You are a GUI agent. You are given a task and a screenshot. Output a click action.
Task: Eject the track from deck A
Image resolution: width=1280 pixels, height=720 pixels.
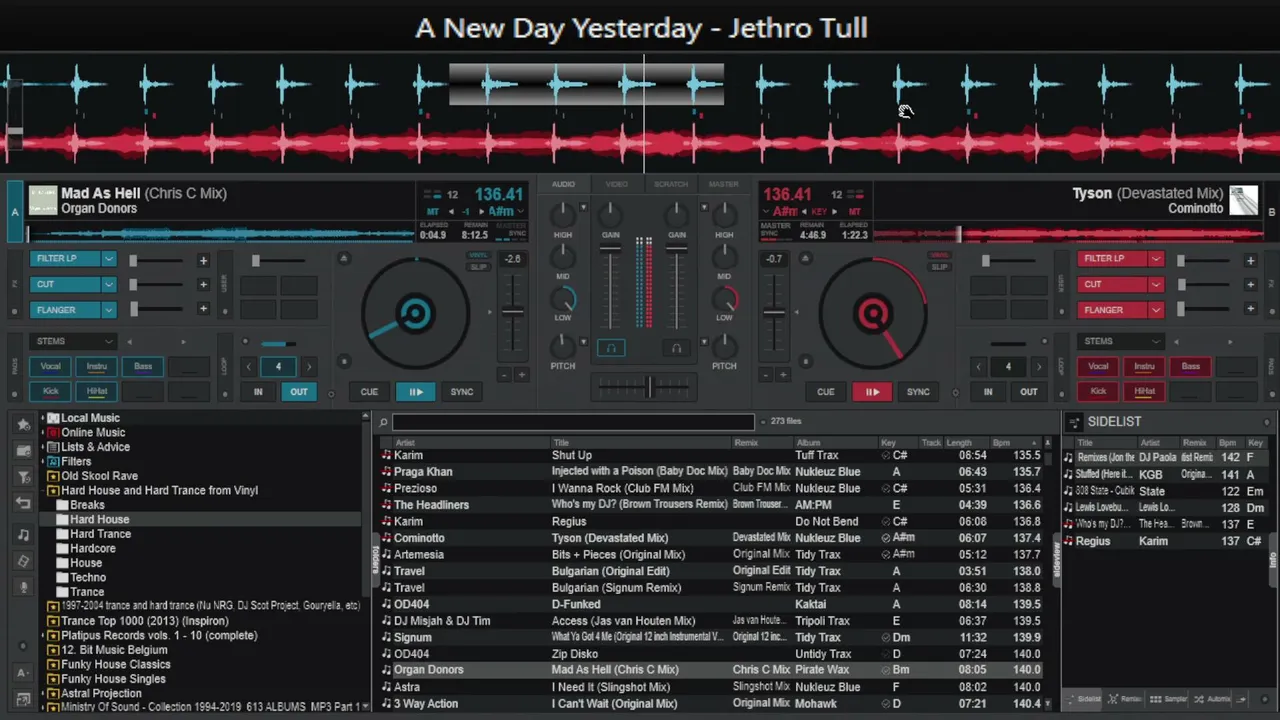pos(344,259)
